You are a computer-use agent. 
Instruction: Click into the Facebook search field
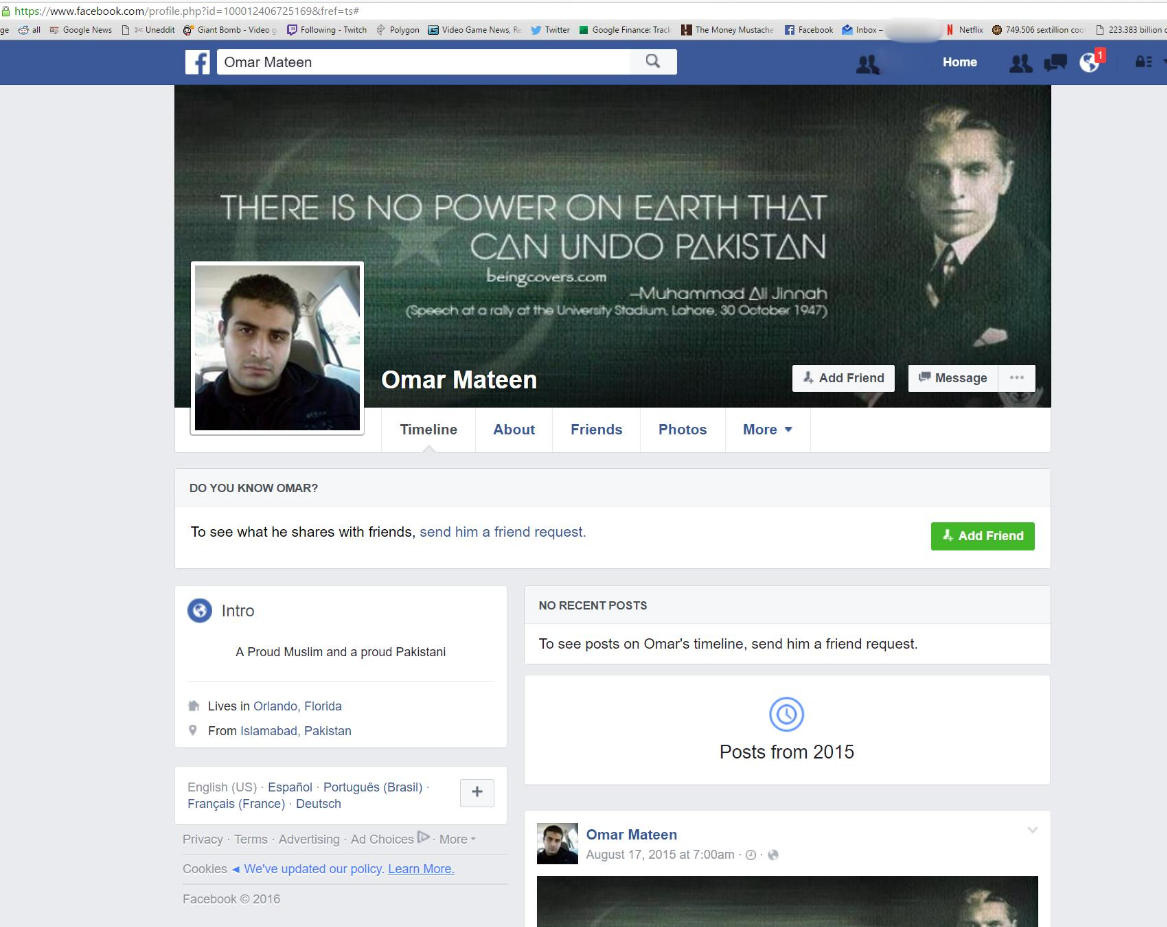click(x=423, y=62)
